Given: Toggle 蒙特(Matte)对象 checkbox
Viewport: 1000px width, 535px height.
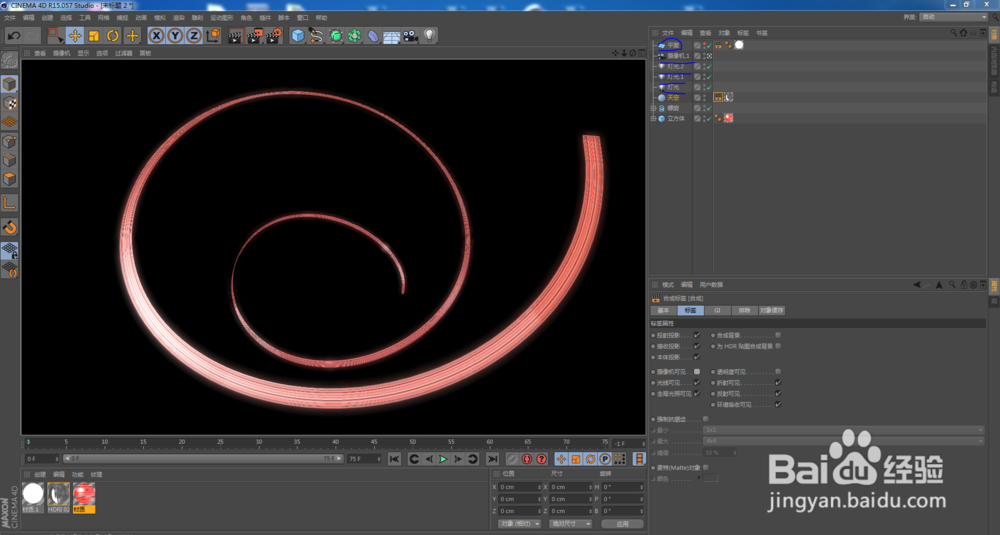Looking at the screenshot, I should 706,467.
